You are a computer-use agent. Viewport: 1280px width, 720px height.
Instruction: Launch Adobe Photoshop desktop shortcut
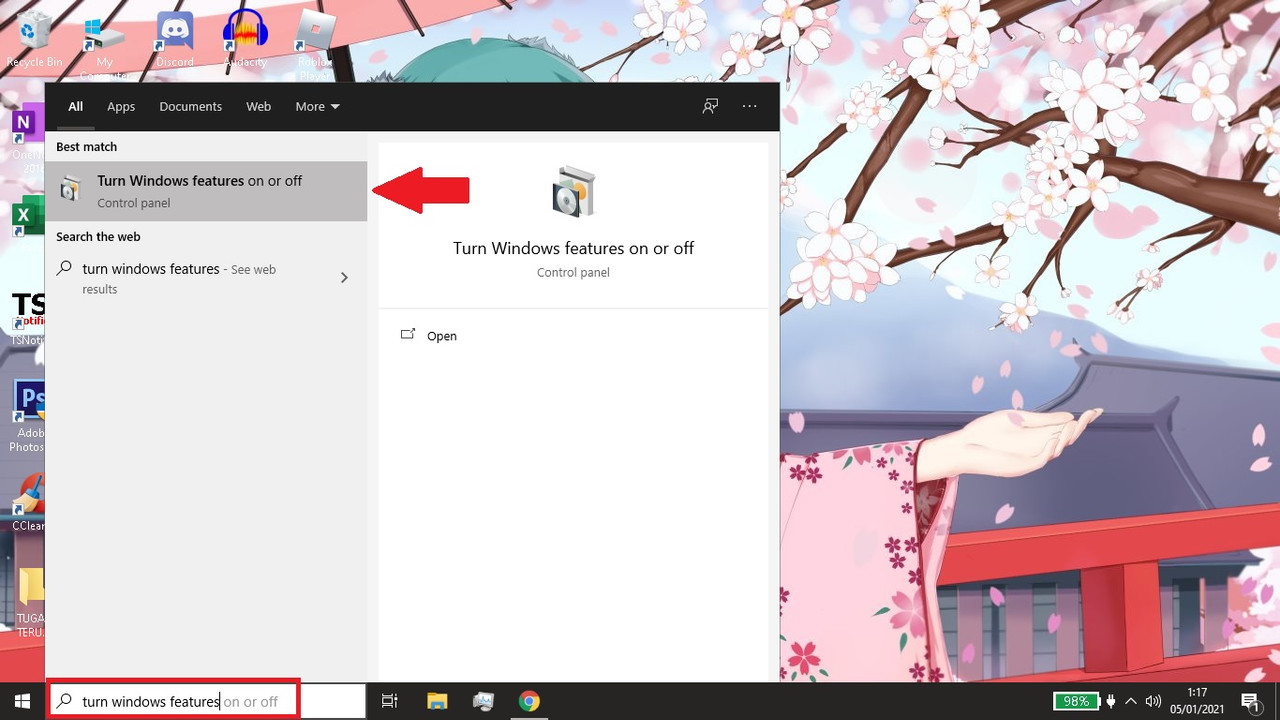[x=27, y=416]
